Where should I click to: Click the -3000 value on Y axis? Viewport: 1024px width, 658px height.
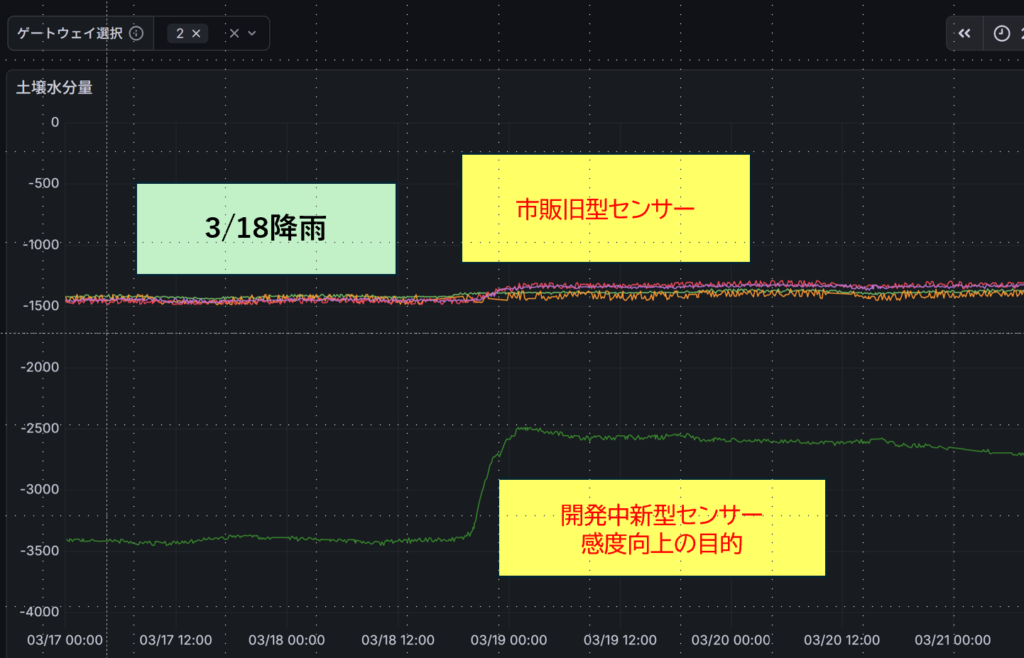coord(40,489)
